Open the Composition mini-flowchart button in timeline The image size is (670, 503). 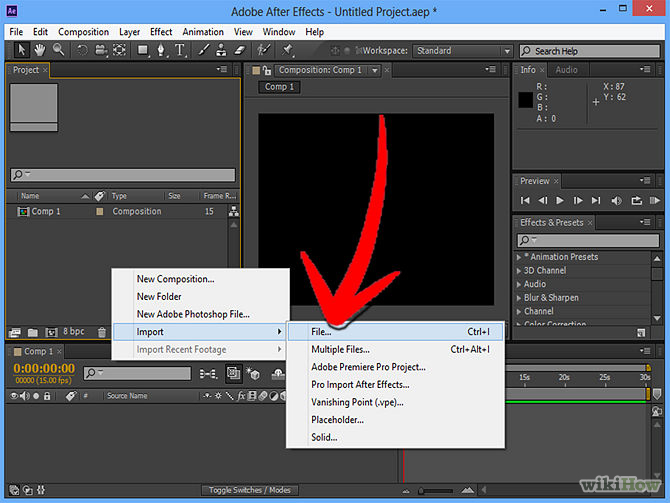[208, 374]
